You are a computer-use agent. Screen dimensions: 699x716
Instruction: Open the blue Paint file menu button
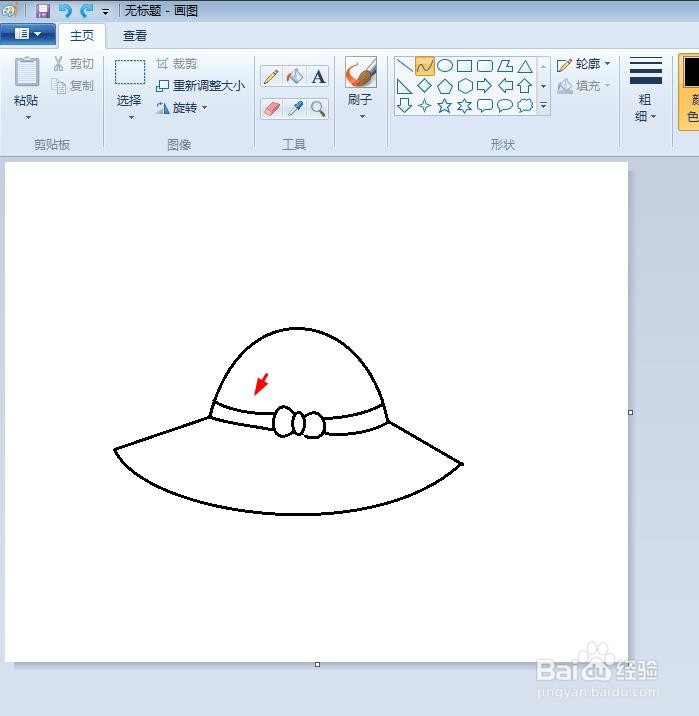(x=28, y=34)
